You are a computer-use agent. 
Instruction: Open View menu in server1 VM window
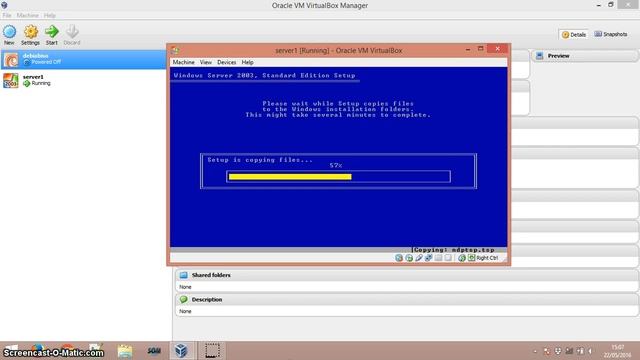tap(205, 62)
